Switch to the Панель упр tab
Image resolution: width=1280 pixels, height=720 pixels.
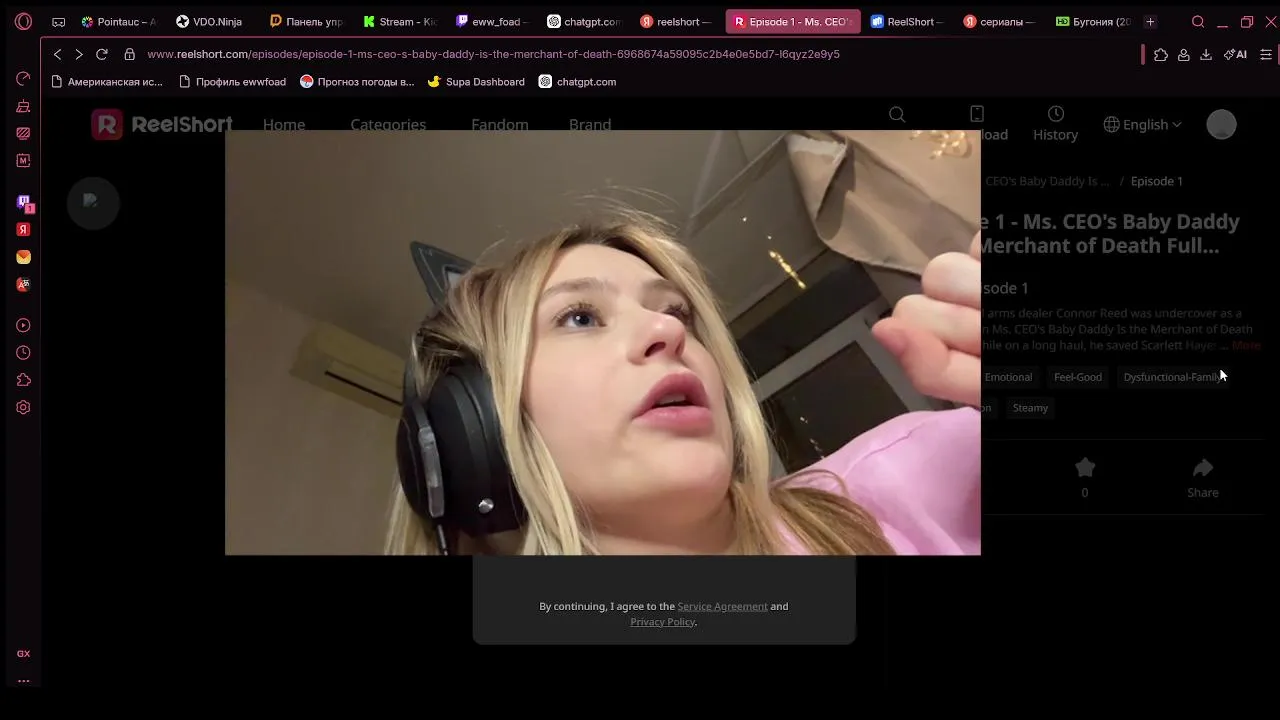[305, 21]
